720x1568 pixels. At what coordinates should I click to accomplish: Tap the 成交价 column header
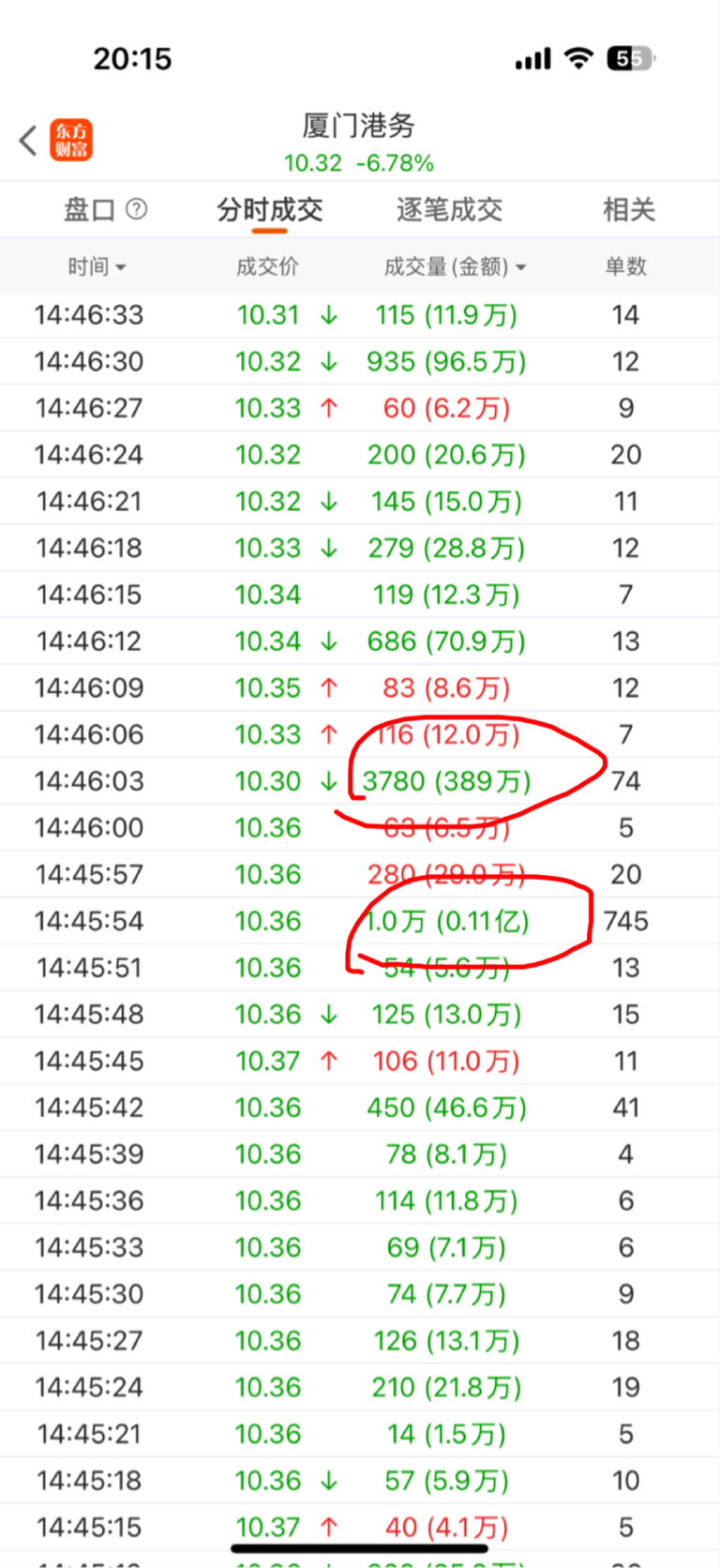[267, 267]
